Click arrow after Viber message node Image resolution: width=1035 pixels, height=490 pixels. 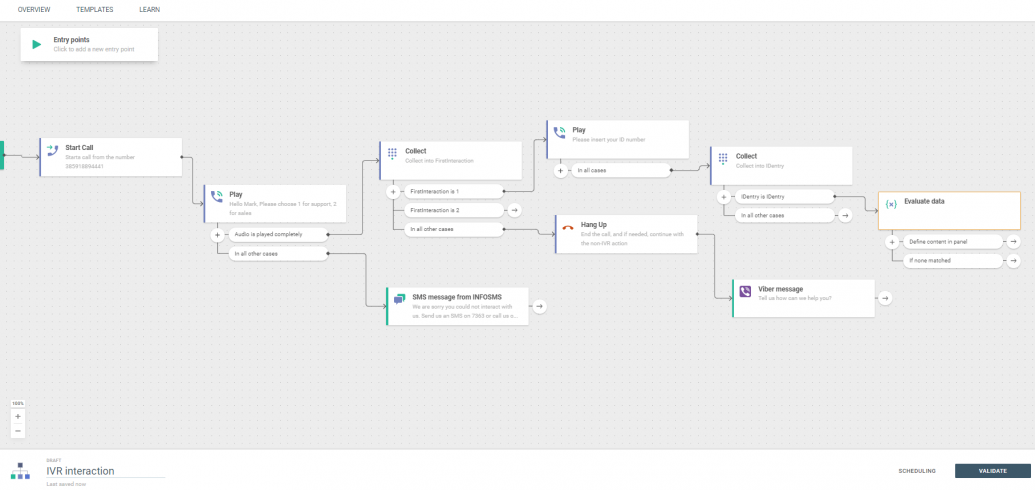[x=885, y=298]
